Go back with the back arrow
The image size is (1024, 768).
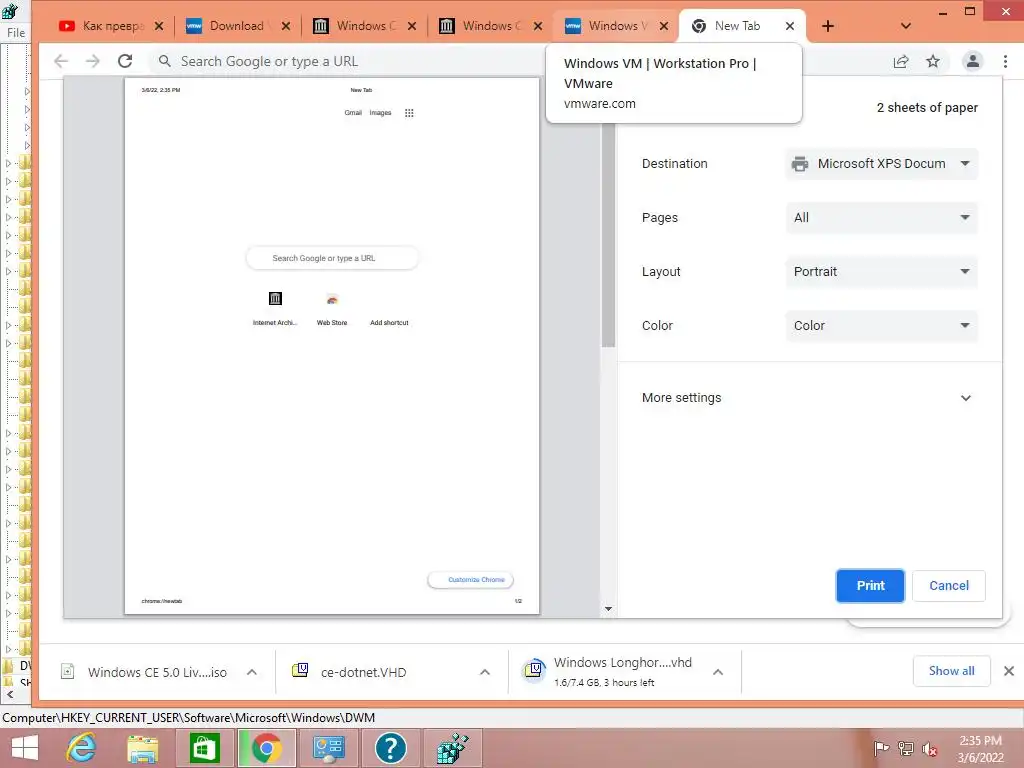[61, 61]
